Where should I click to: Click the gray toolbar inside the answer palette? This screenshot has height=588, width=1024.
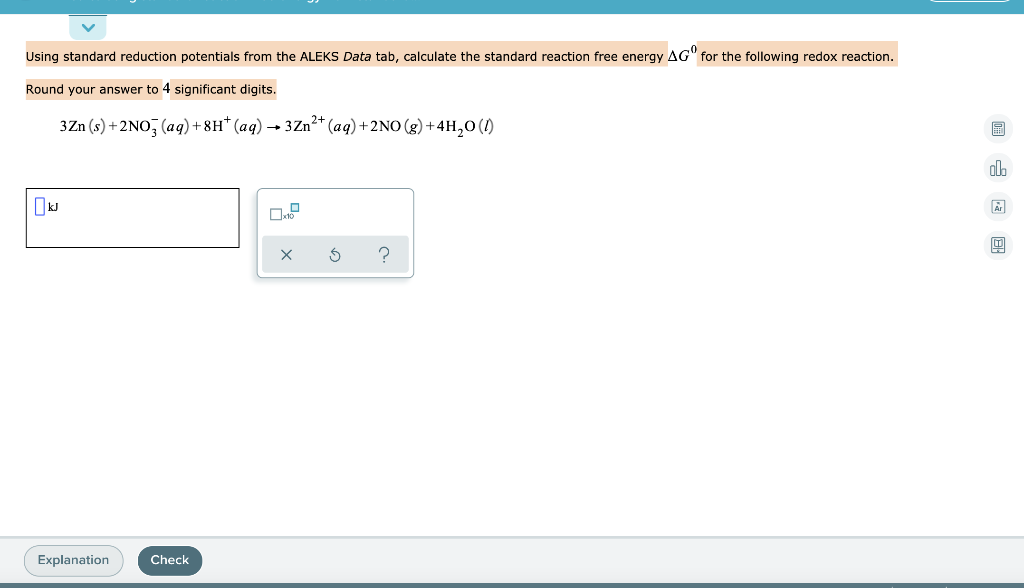pyautogui.click(x=335, y=254)
